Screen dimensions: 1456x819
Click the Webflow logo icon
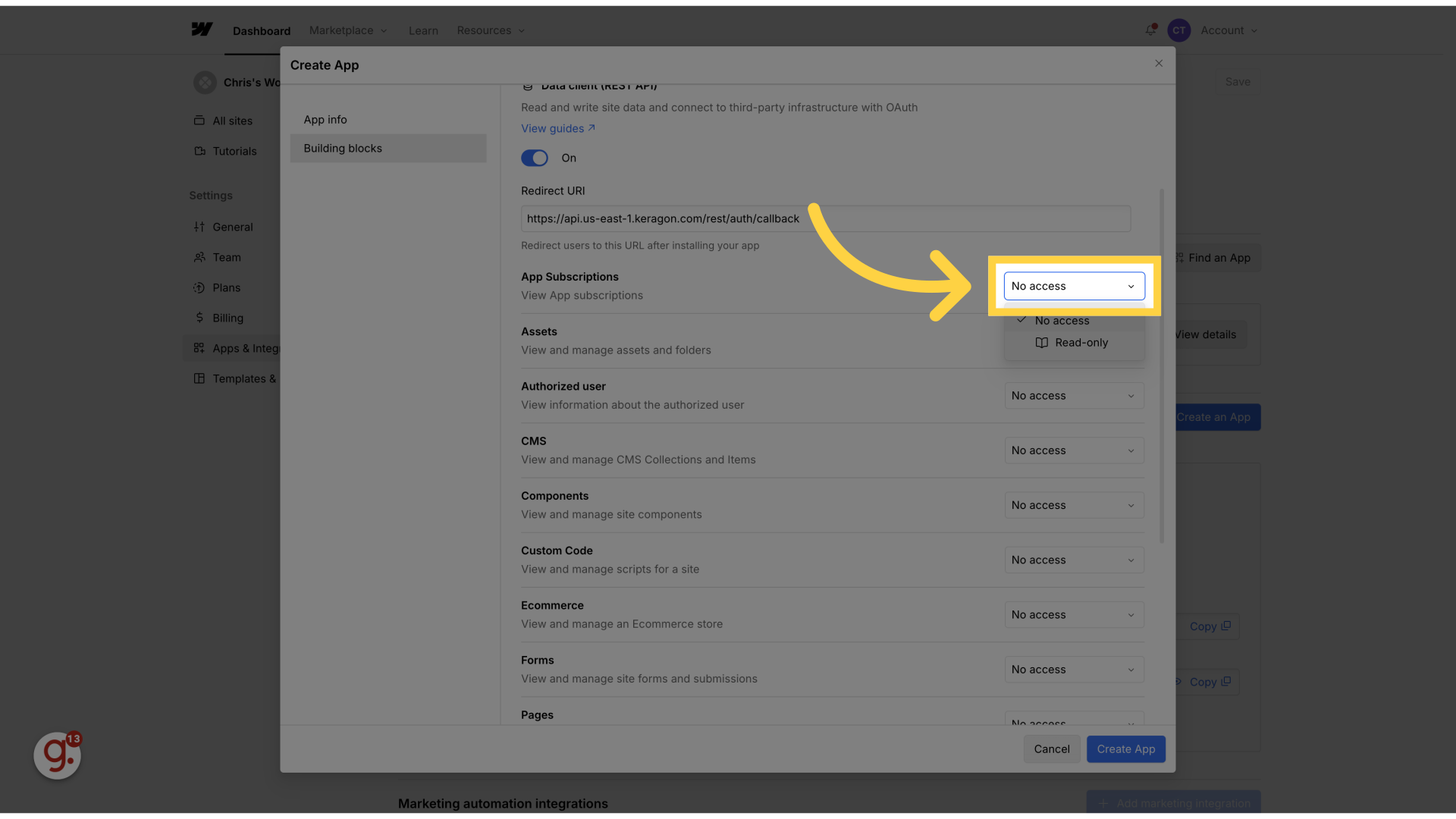coord(202,30)
